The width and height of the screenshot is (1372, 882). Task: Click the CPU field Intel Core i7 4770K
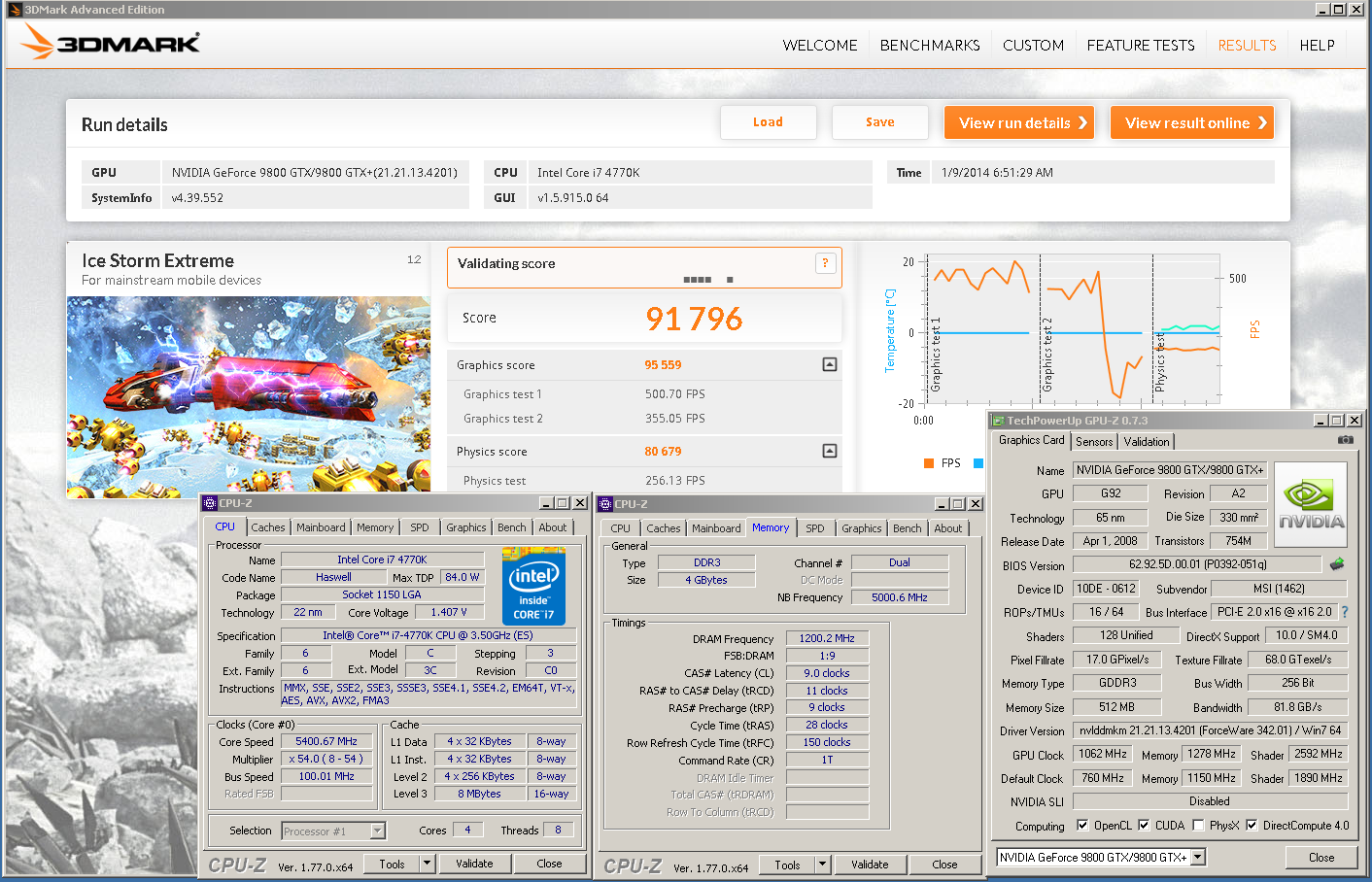point(700,172)
